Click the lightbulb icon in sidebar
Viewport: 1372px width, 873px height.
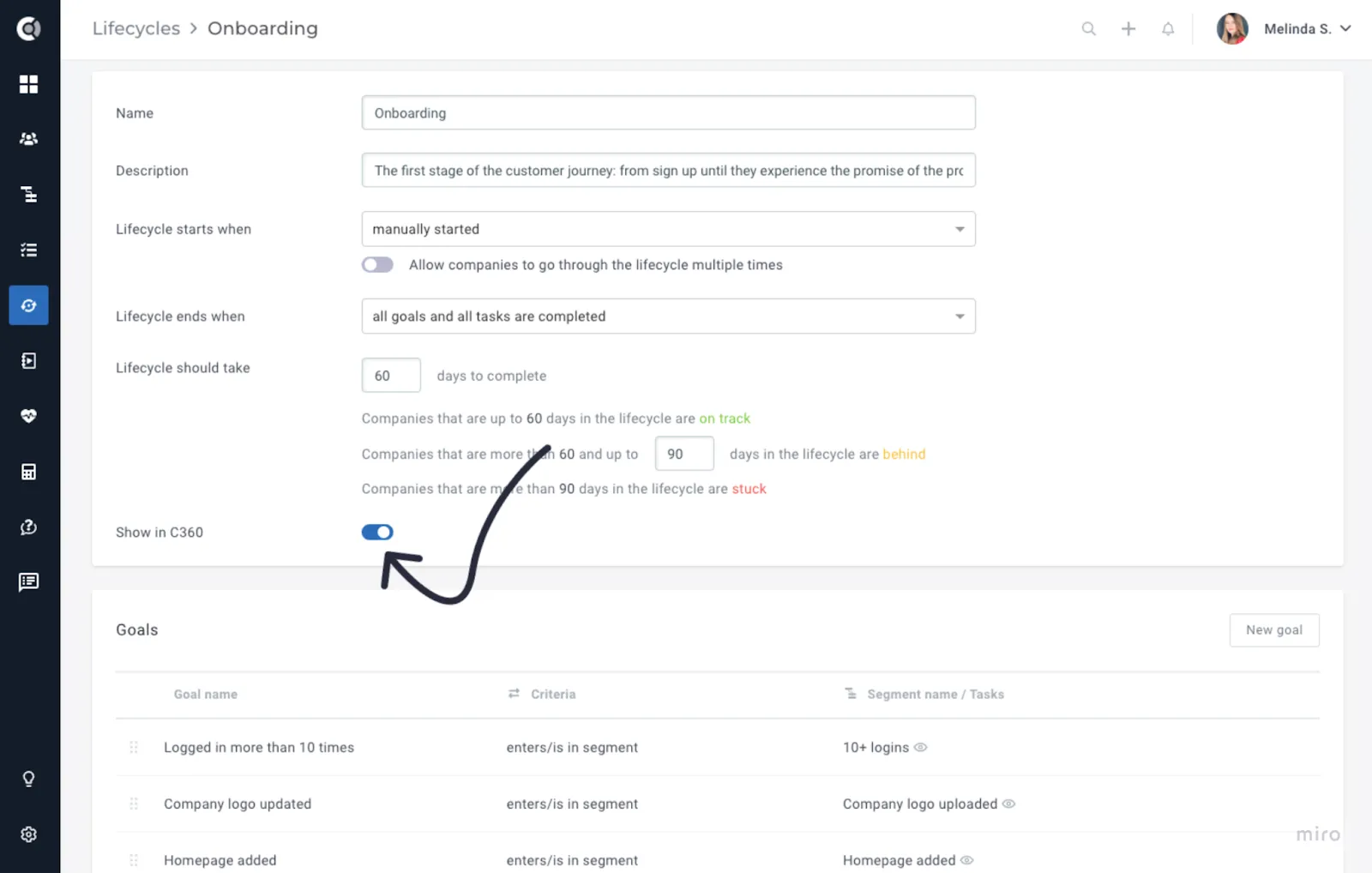(28, 779)
